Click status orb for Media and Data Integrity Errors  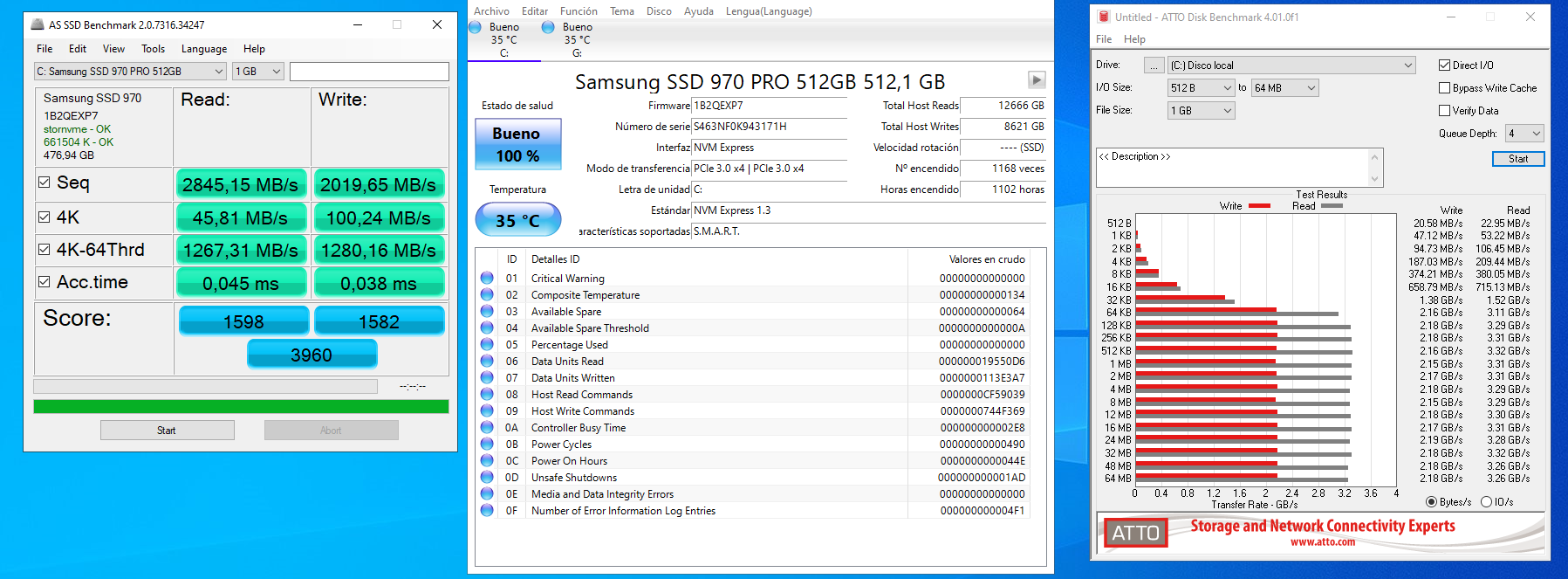tap(487, 493)
